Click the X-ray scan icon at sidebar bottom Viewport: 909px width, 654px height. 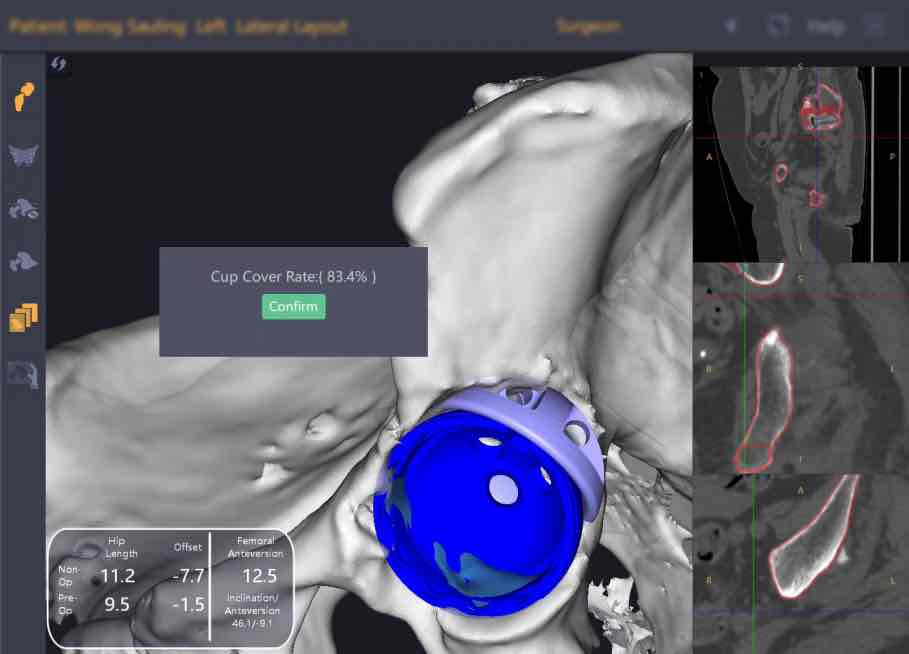pos(23,375)
